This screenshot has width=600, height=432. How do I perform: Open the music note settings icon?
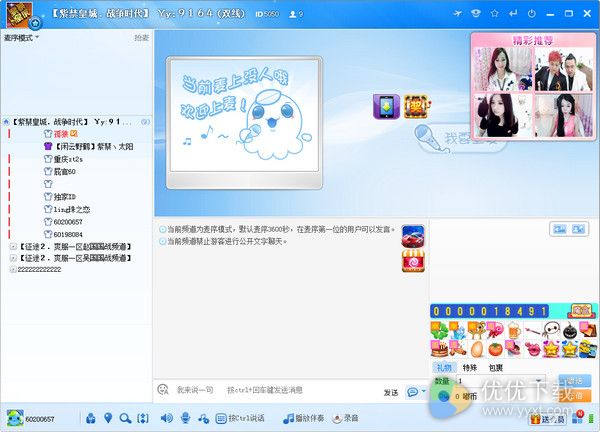pos(203,419)
